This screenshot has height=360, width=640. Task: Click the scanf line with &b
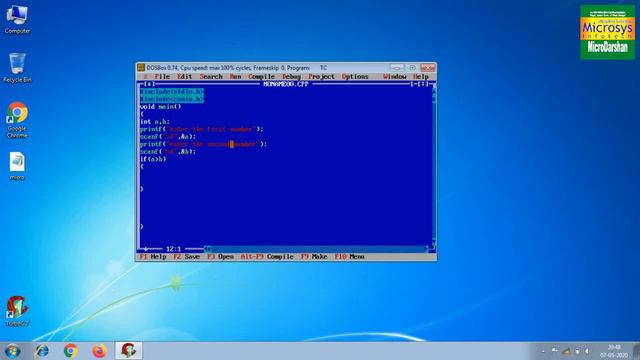tap(168, 151)
